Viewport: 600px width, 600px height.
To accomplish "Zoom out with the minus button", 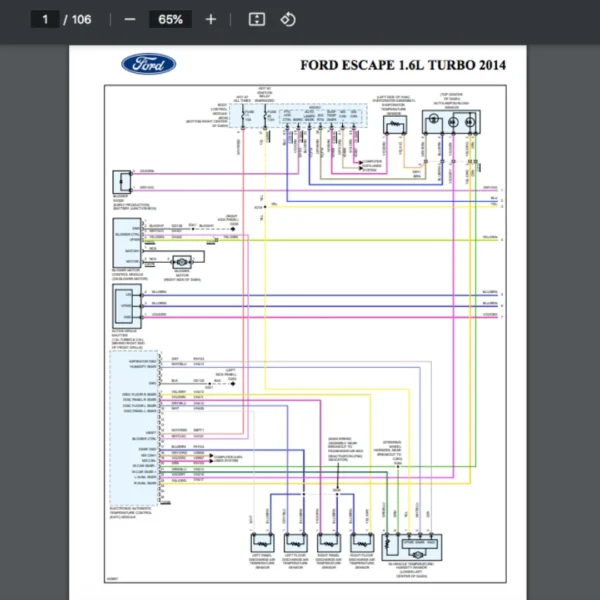I will click(130, 19).
